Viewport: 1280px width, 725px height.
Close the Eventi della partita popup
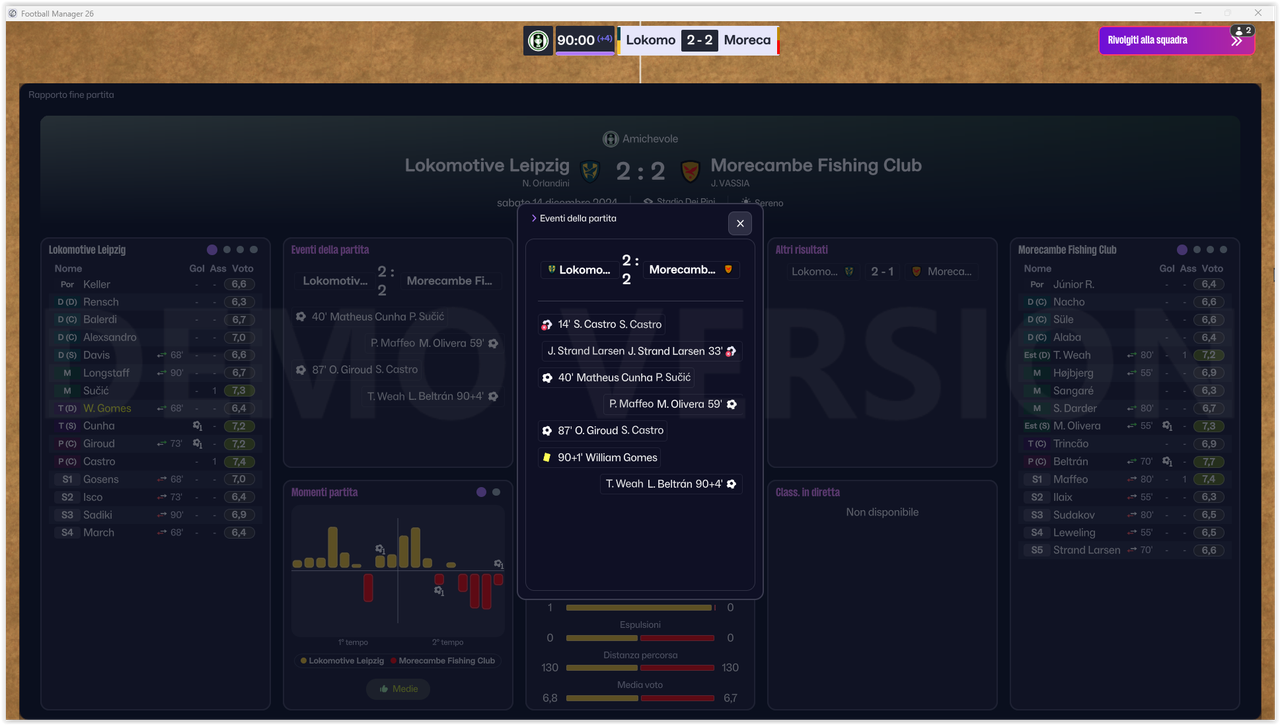pos(740,223)
